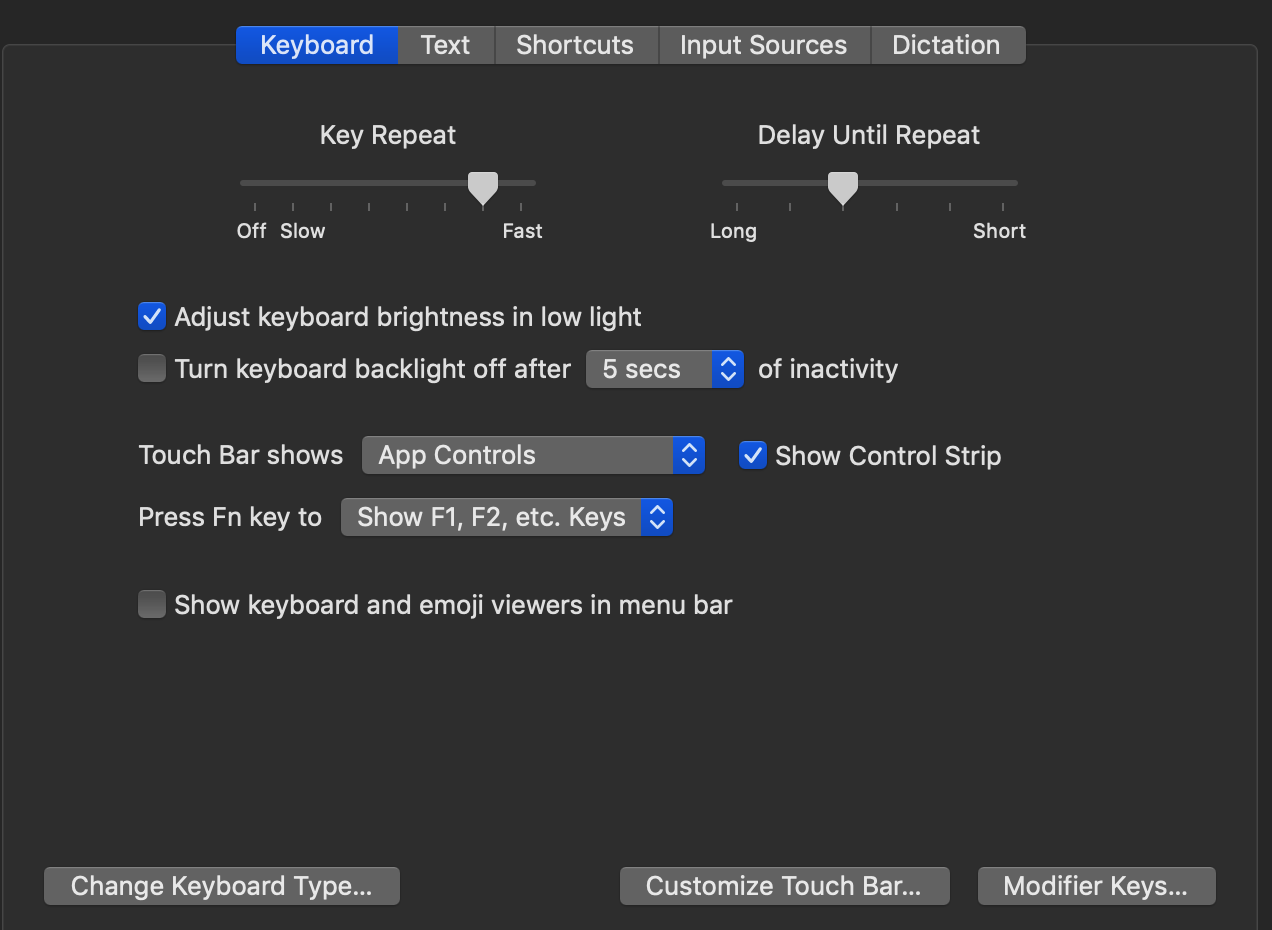This screenshot has height=930, width=1272.
Task: Click the Modifier Keys button
Action: (1096, 886)
